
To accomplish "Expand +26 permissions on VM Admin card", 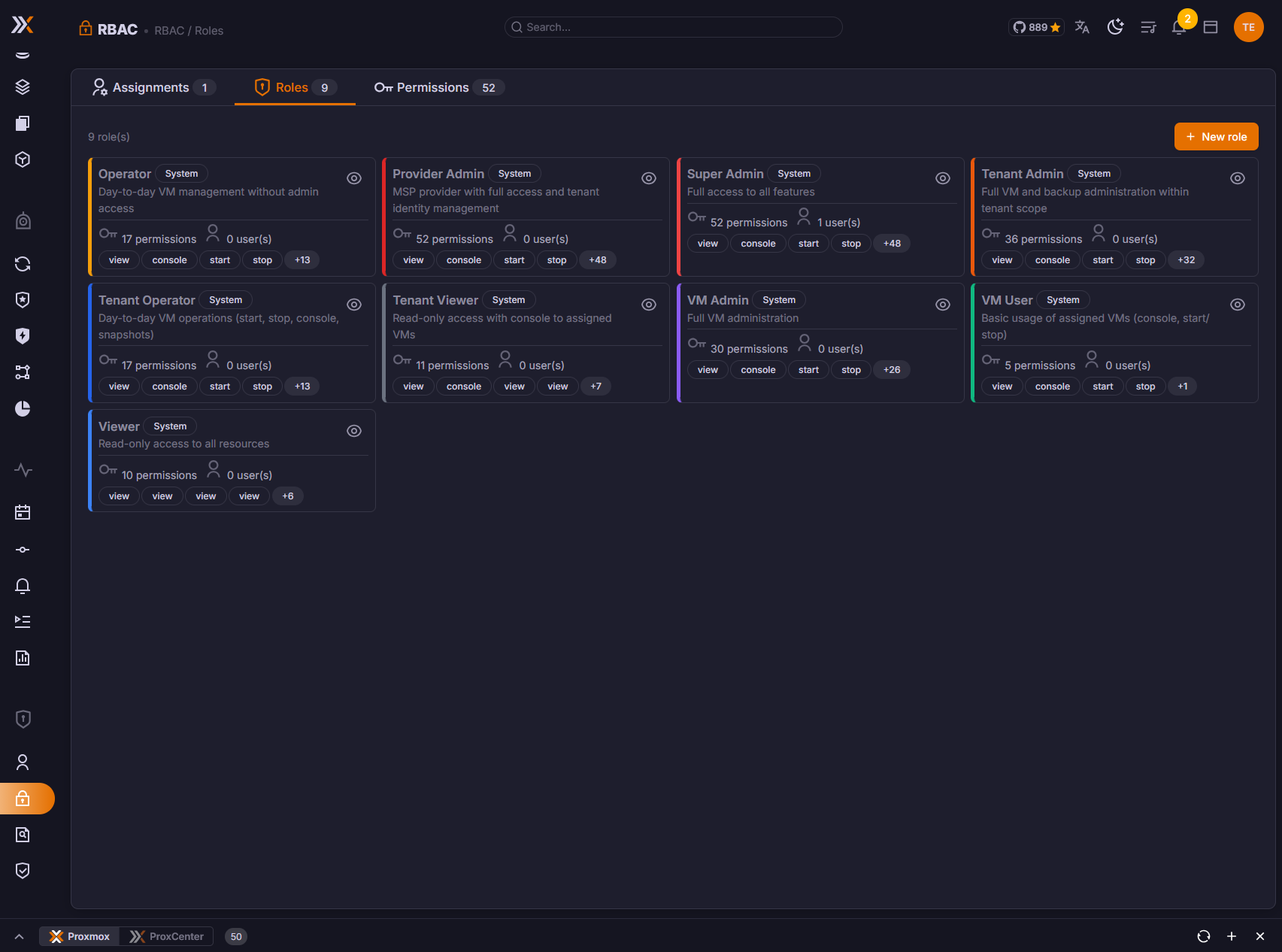I will pyautogui.click(x=892, y=370).
